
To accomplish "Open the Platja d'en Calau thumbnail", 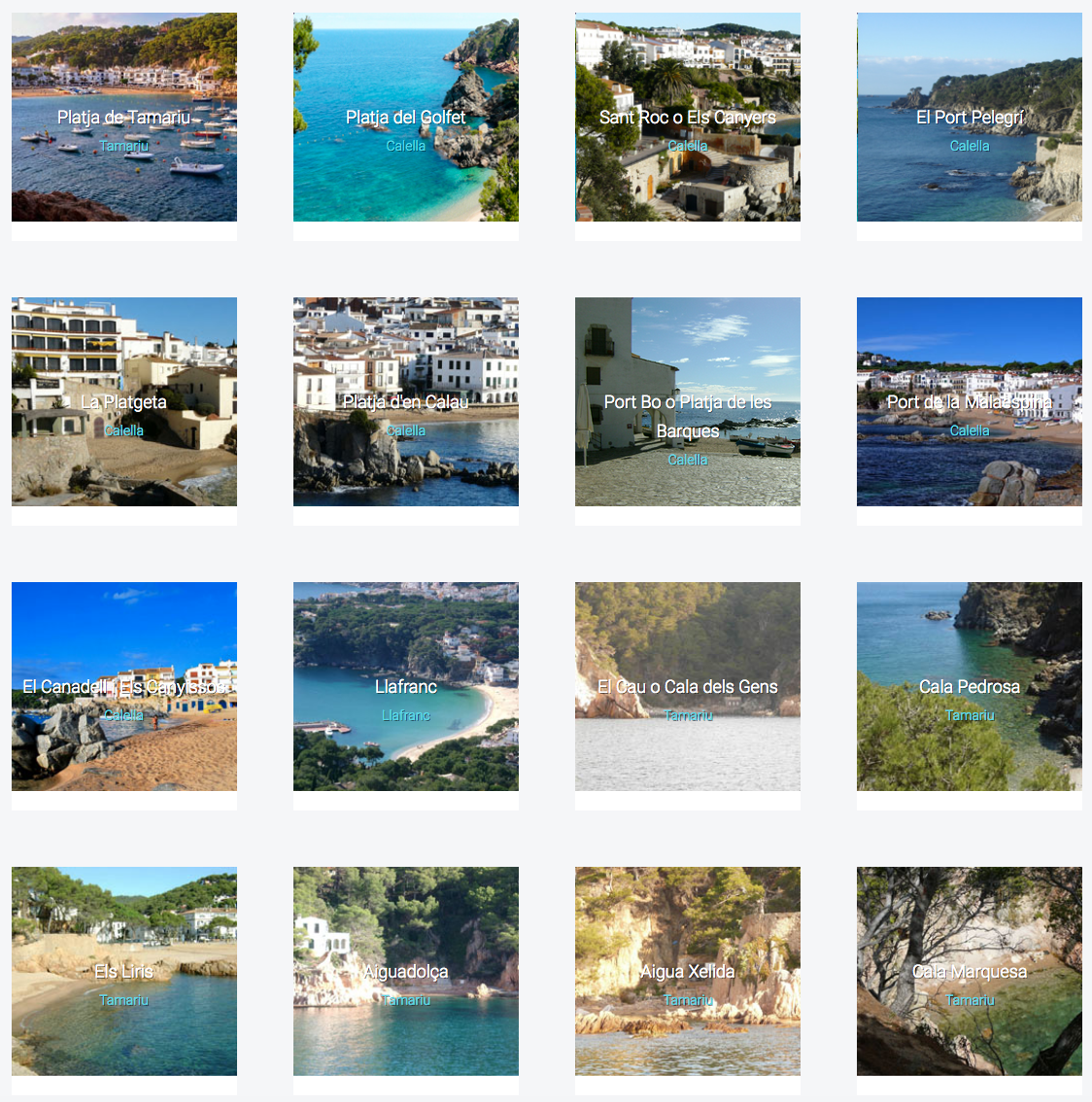I will coord(406,402).
